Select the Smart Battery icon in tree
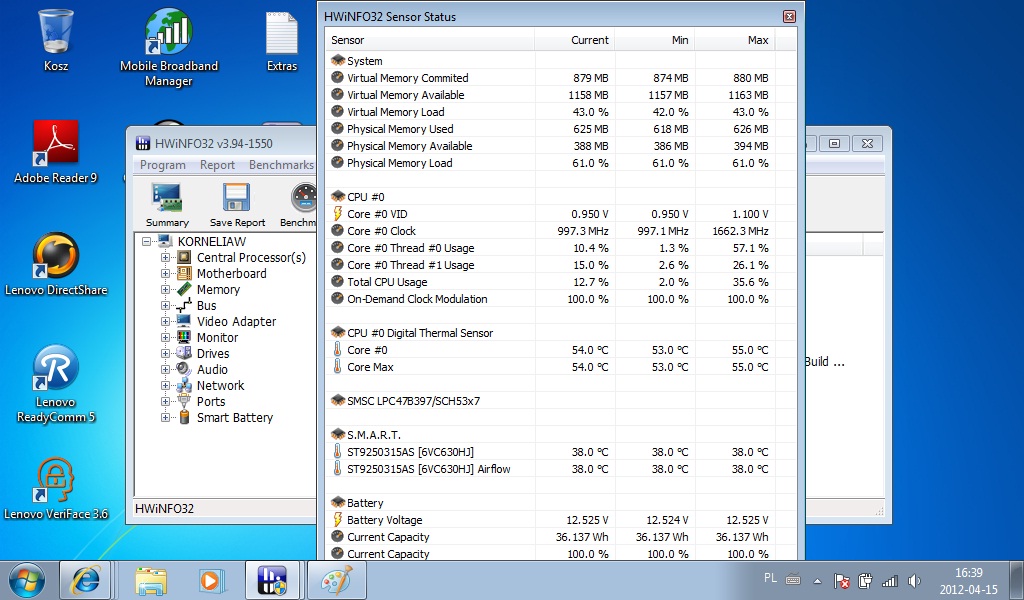This screenshot has height=600, width=1024. coord(185,417)
